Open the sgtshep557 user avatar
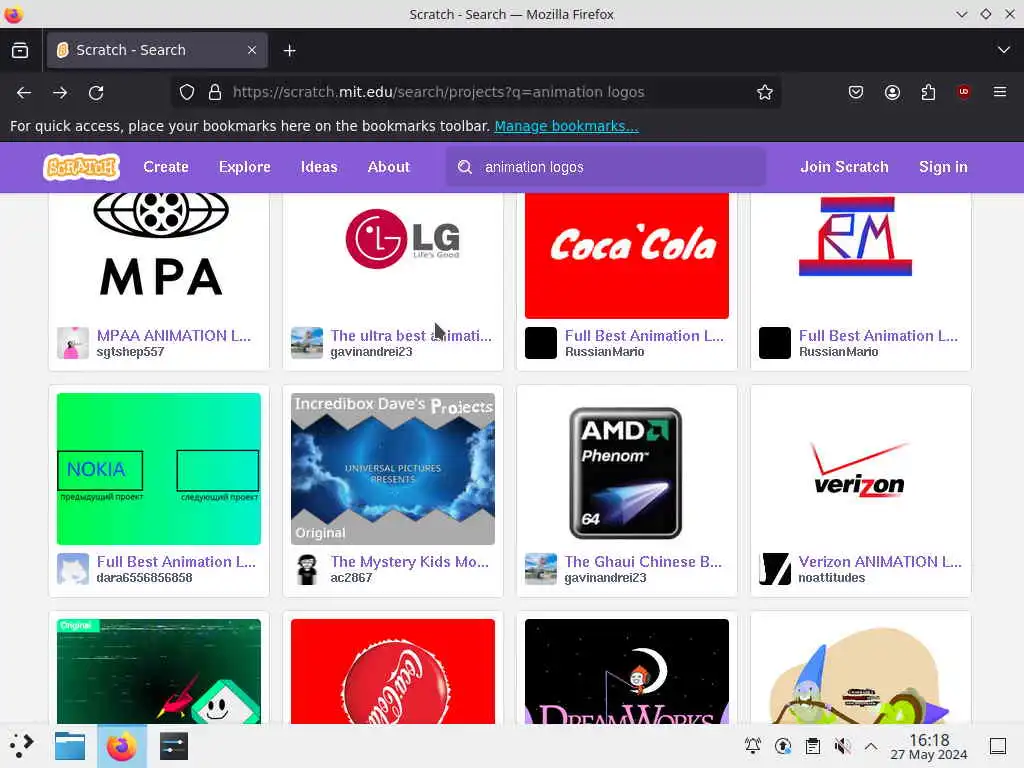Image resolution: width=1024 pixels, height=768 pixels. tap(72, 343)
